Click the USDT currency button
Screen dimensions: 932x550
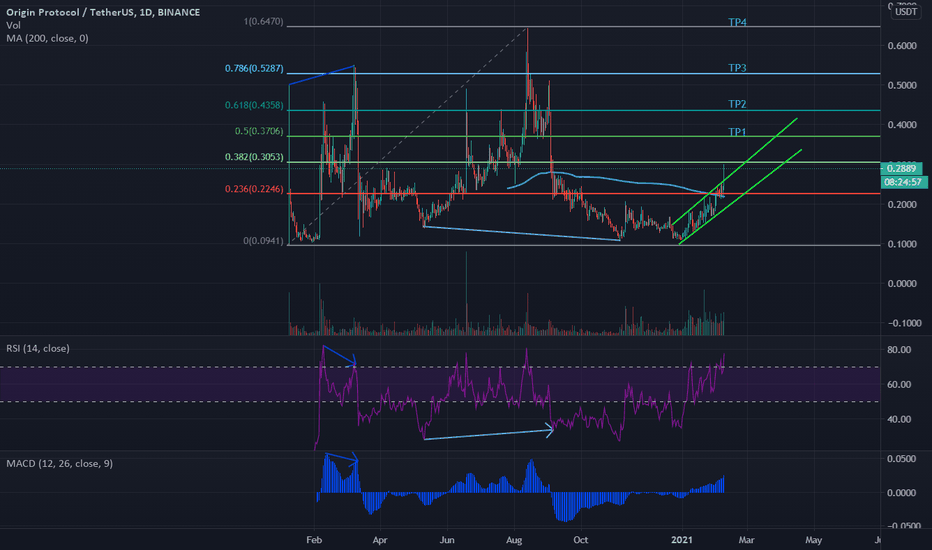click(906, 12)
